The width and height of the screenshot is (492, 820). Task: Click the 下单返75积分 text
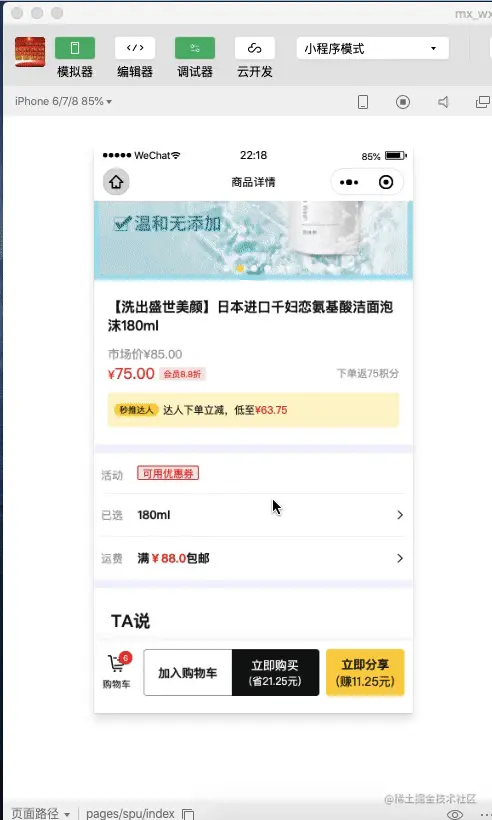pyautogui.click(x=368, y=373)
